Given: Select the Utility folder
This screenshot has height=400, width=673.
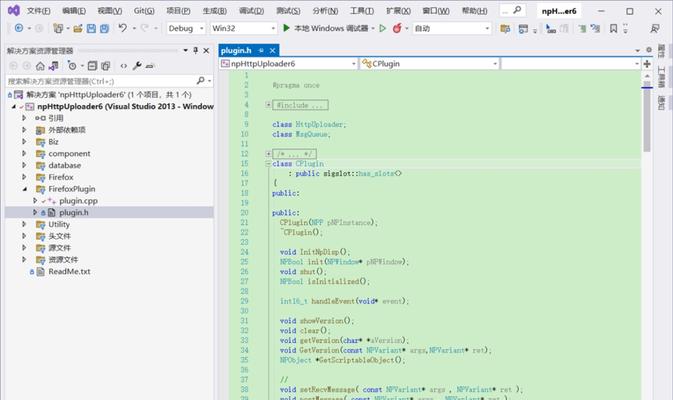Looking at the screenshot, I should (x=59, y=224).
